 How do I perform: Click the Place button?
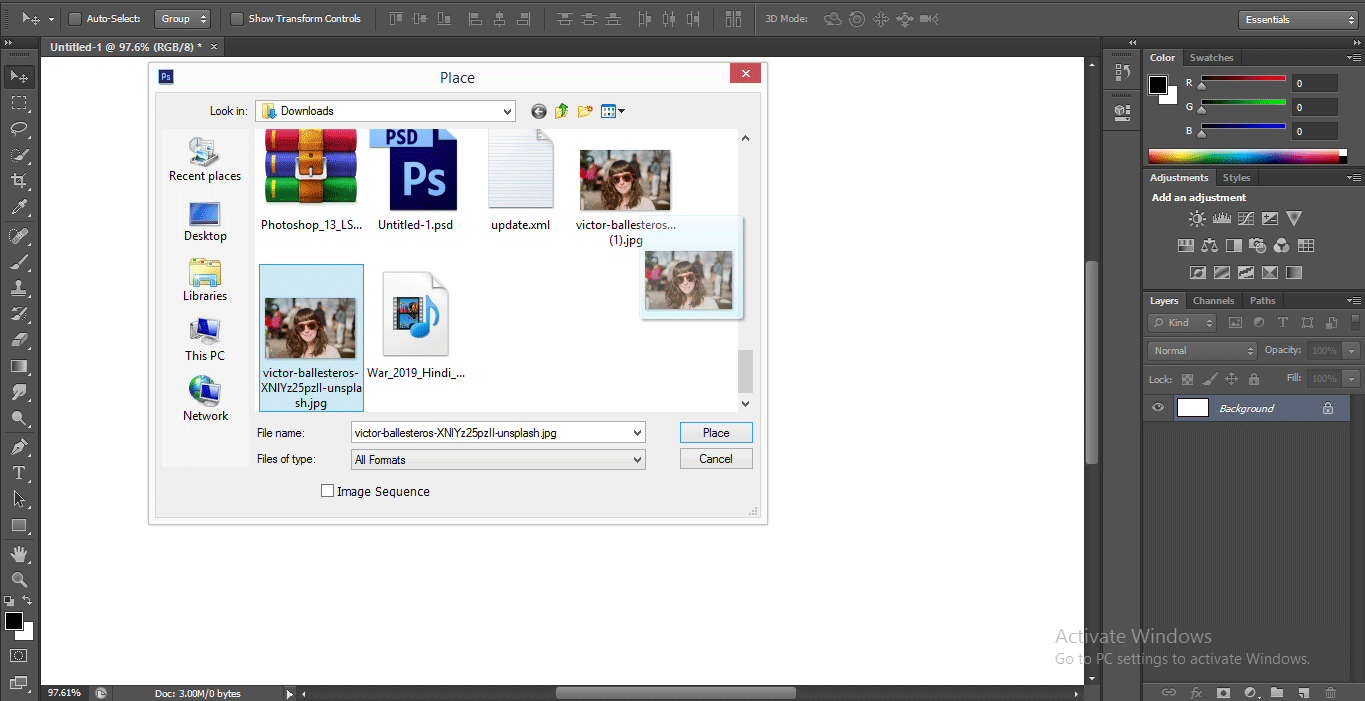pos(716,433)
